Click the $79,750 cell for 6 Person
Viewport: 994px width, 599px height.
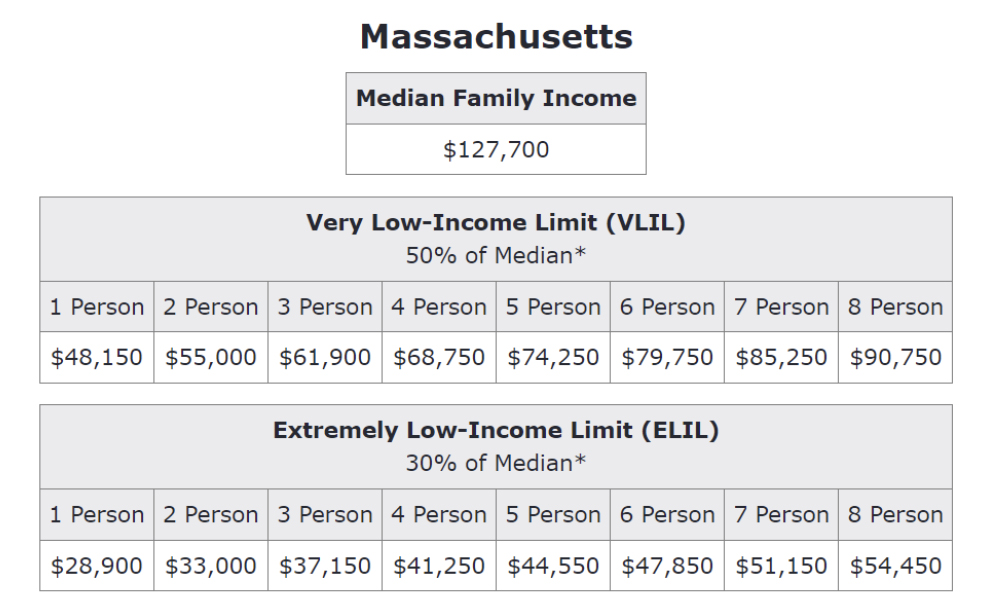point(667,357)
